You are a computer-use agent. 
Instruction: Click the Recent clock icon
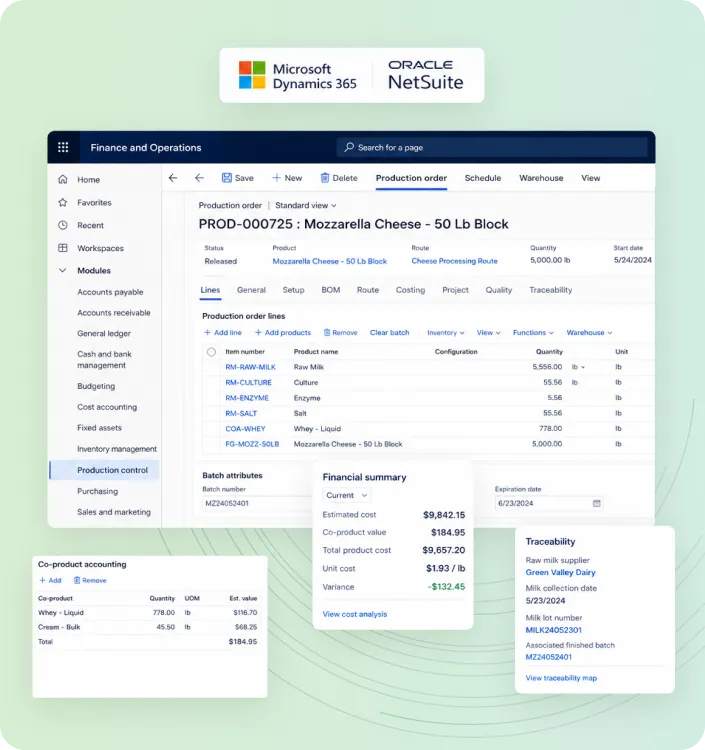63,225
